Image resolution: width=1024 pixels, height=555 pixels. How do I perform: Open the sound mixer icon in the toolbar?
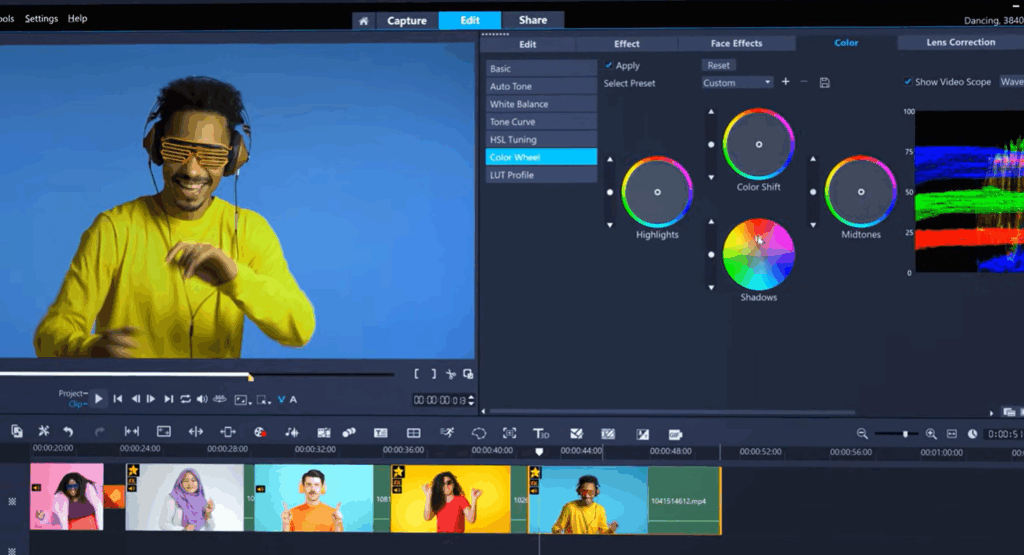tap(292, 432)
